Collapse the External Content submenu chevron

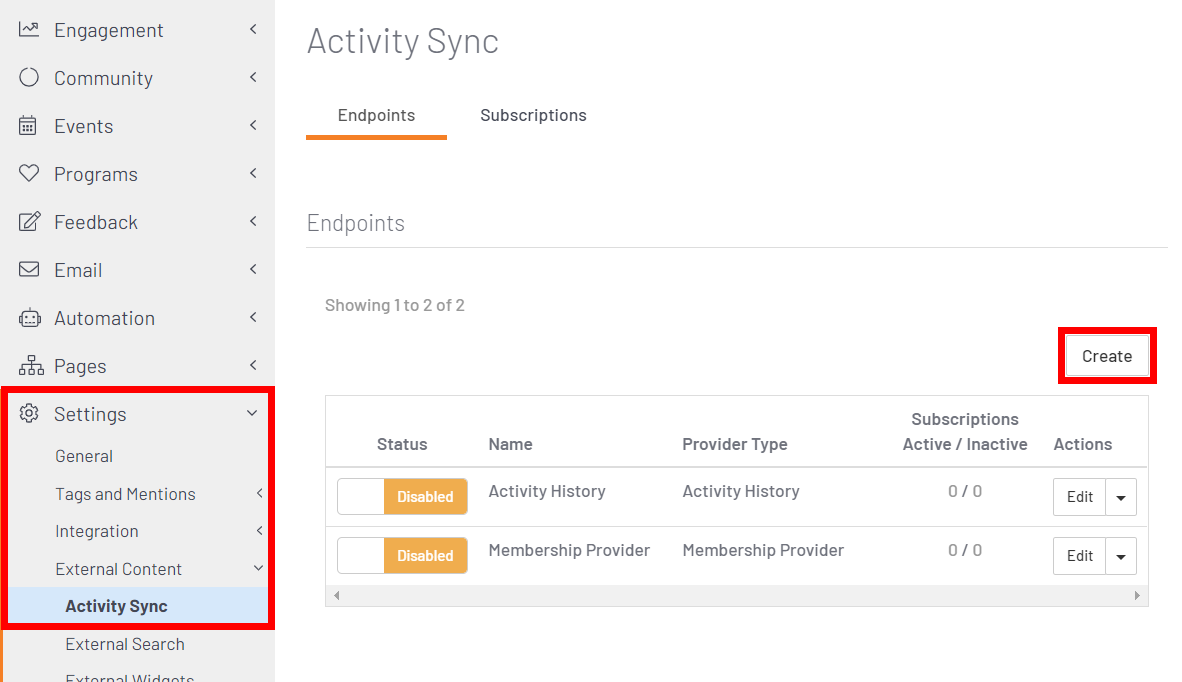pos(258,568)
